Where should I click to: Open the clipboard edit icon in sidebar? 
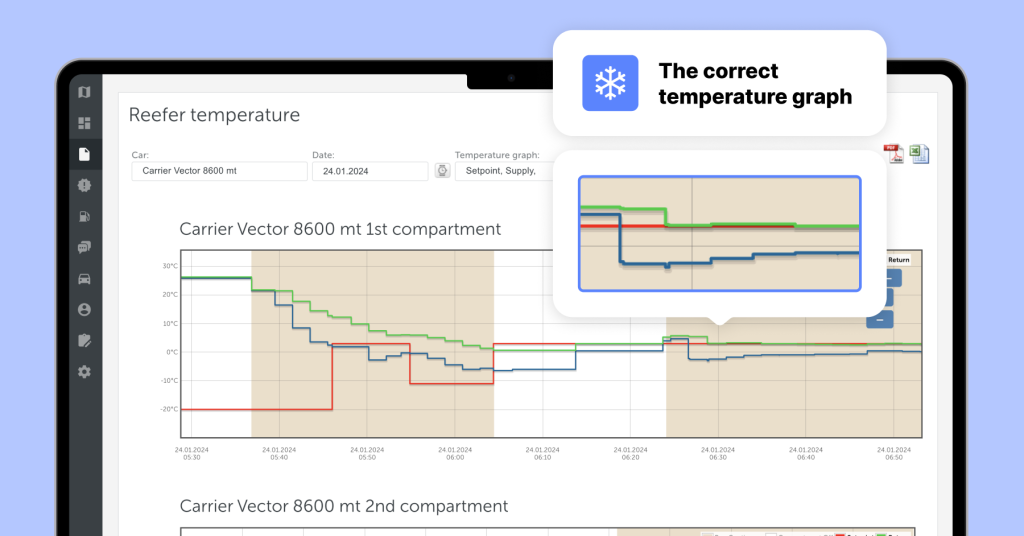point(84,341)
